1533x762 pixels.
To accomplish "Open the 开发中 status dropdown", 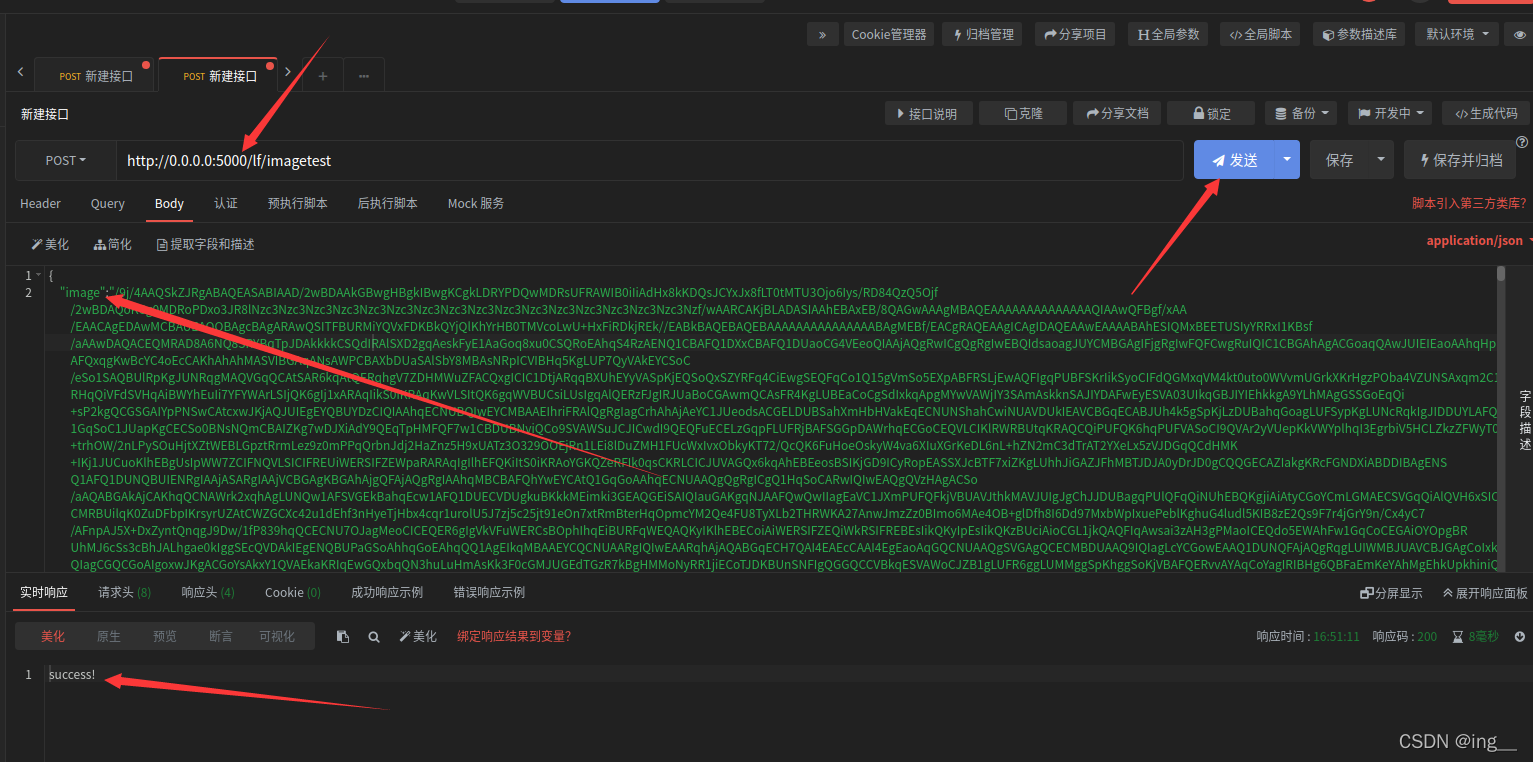I will [x=1390, y=113].
